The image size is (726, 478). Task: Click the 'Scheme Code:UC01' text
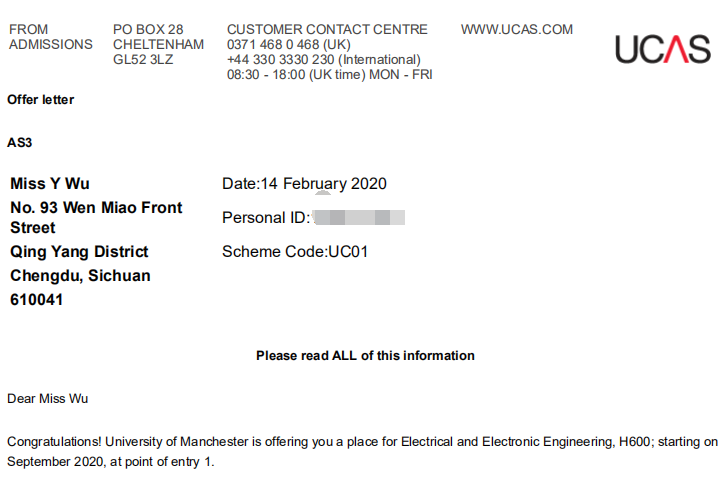click(295, 252)
